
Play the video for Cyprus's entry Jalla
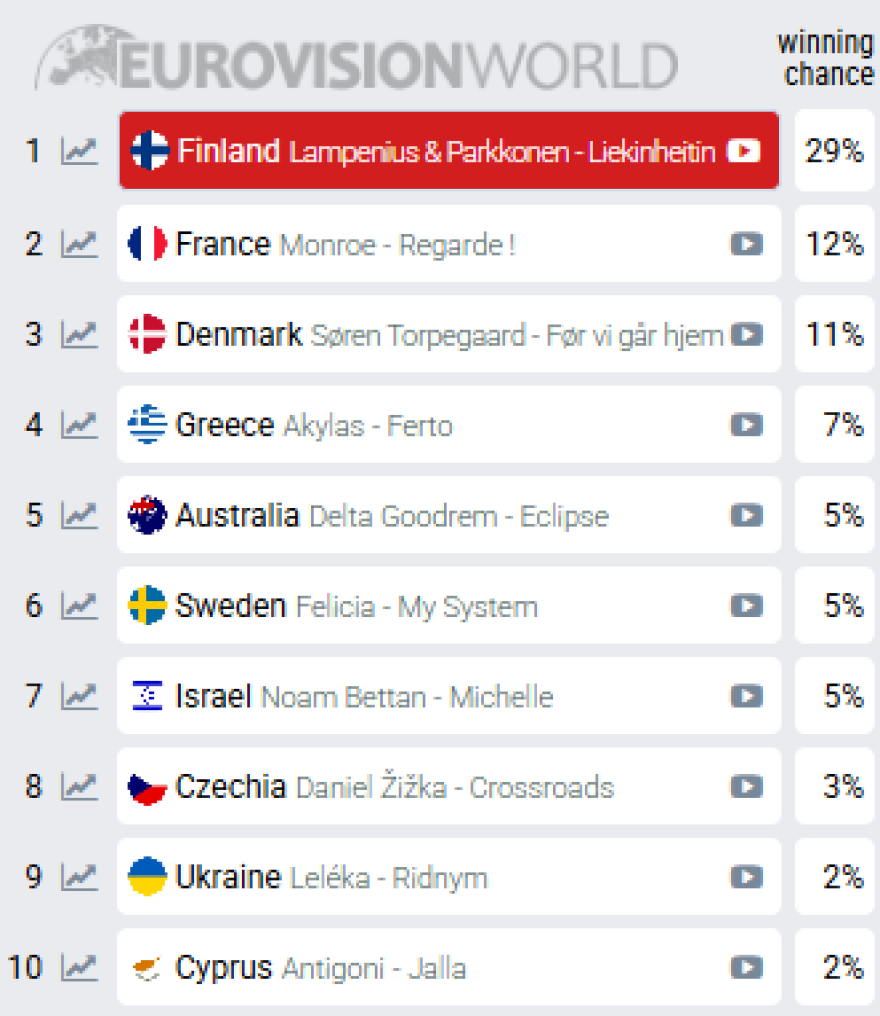(x=746, y=968)
